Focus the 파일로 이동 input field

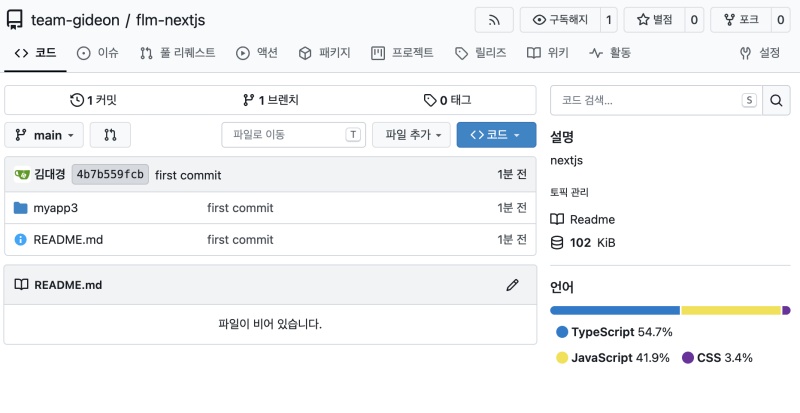(293, 135)
